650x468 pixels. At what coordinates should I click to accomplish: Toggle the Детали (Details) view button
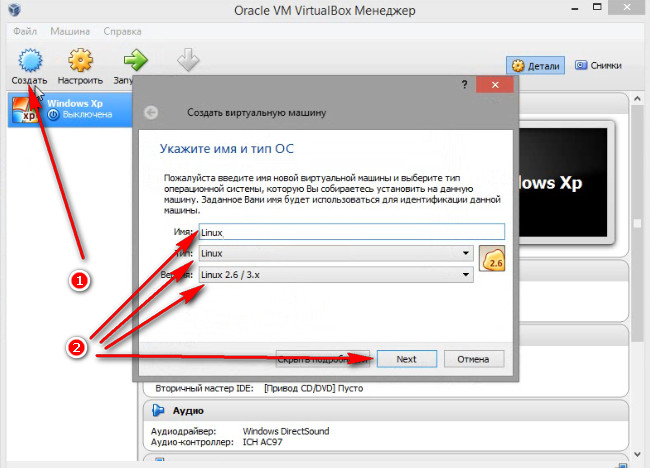click(x=538, y=65)
